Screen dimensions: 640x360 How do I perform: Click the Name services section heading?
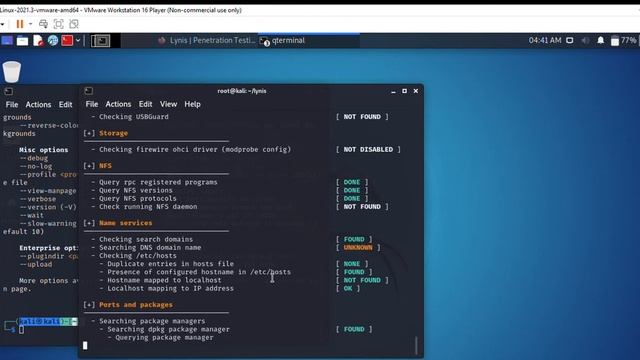coord(126,223)
